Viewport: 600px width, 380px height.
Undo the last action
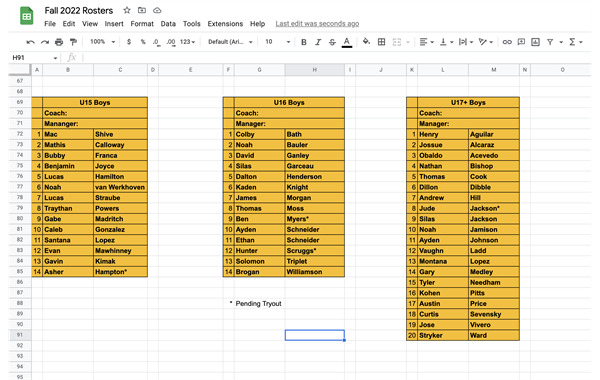tap(31, 42)
